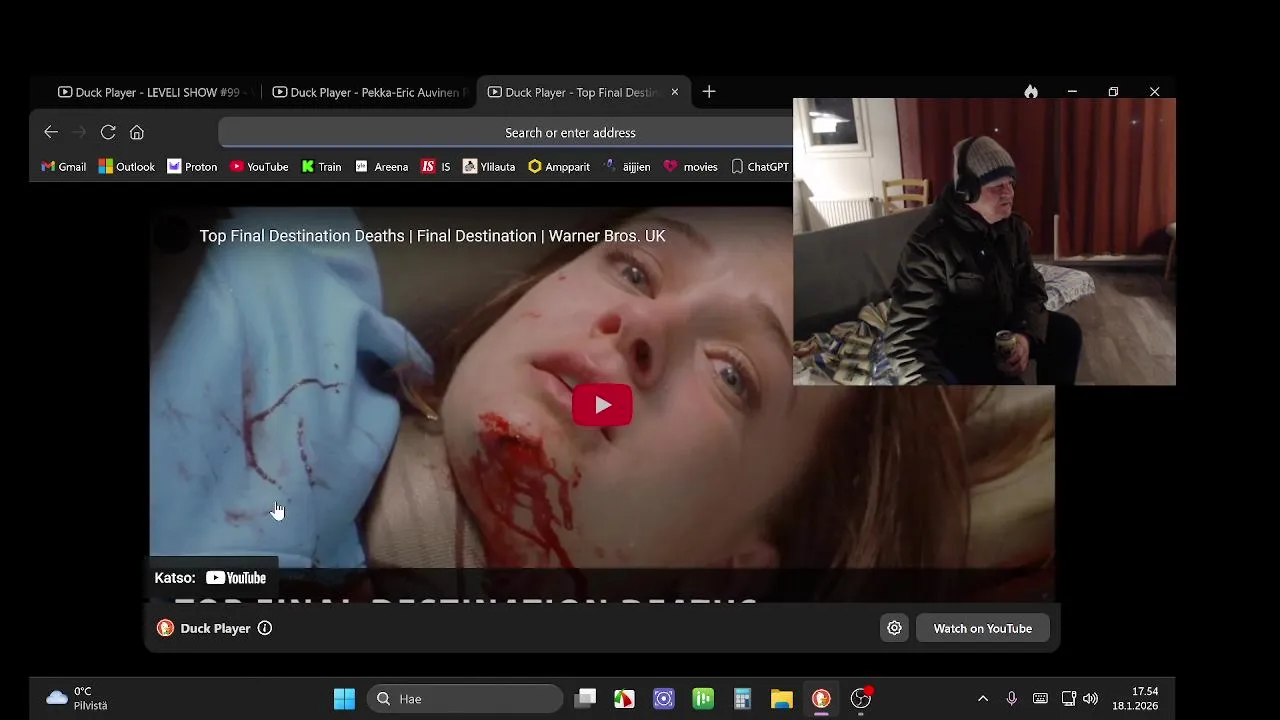Go to the browser home page

click(x=137, y=132)
